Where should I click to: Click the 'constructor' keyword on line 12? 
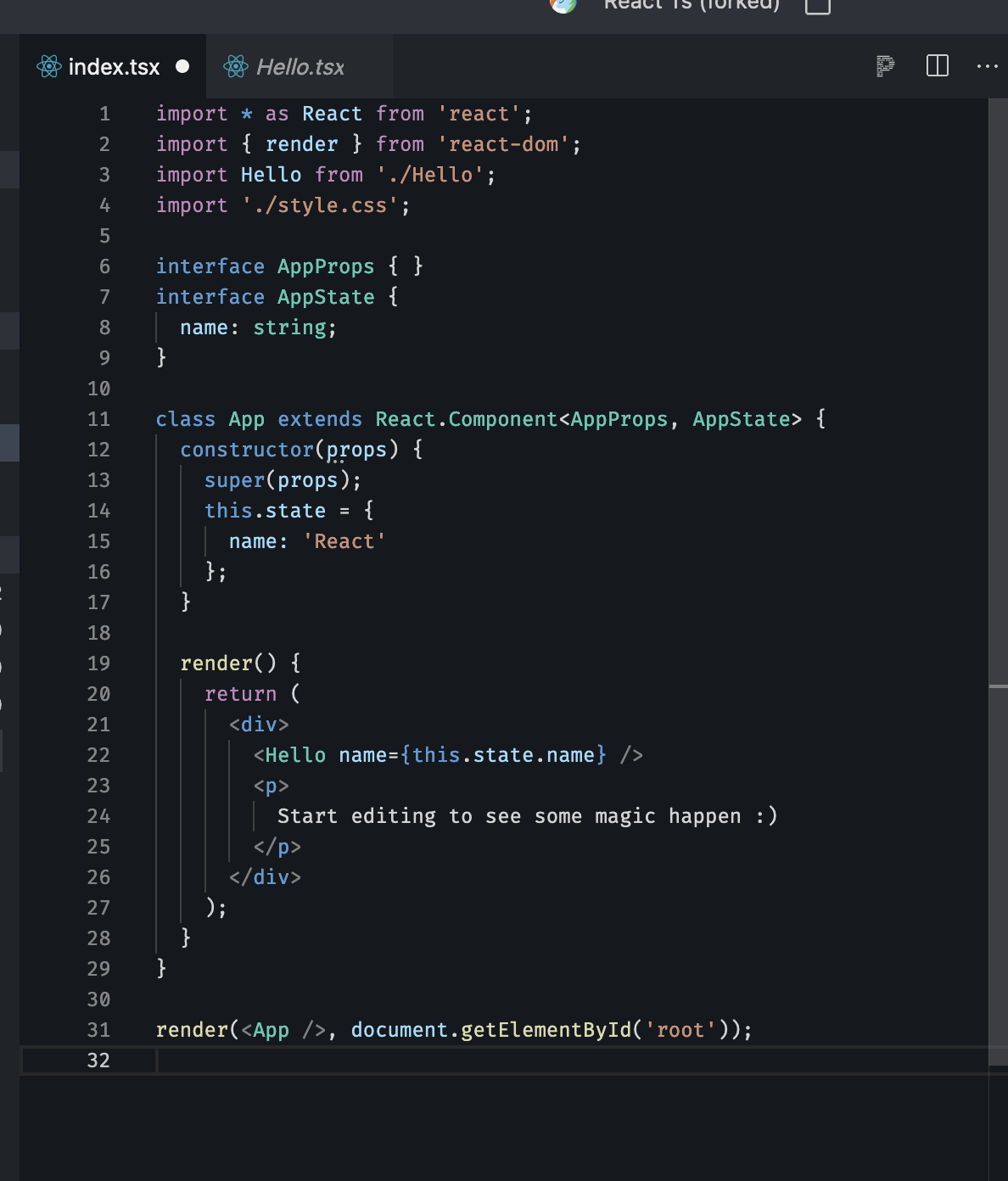point(247,450)
